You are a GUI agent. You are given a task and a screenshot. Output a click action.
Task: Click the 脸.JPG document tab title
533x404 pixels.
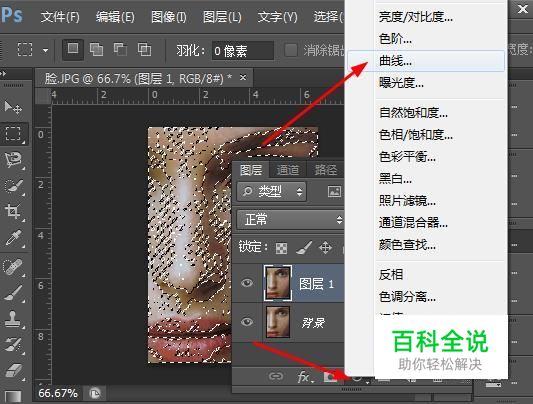tap(138, 79)
